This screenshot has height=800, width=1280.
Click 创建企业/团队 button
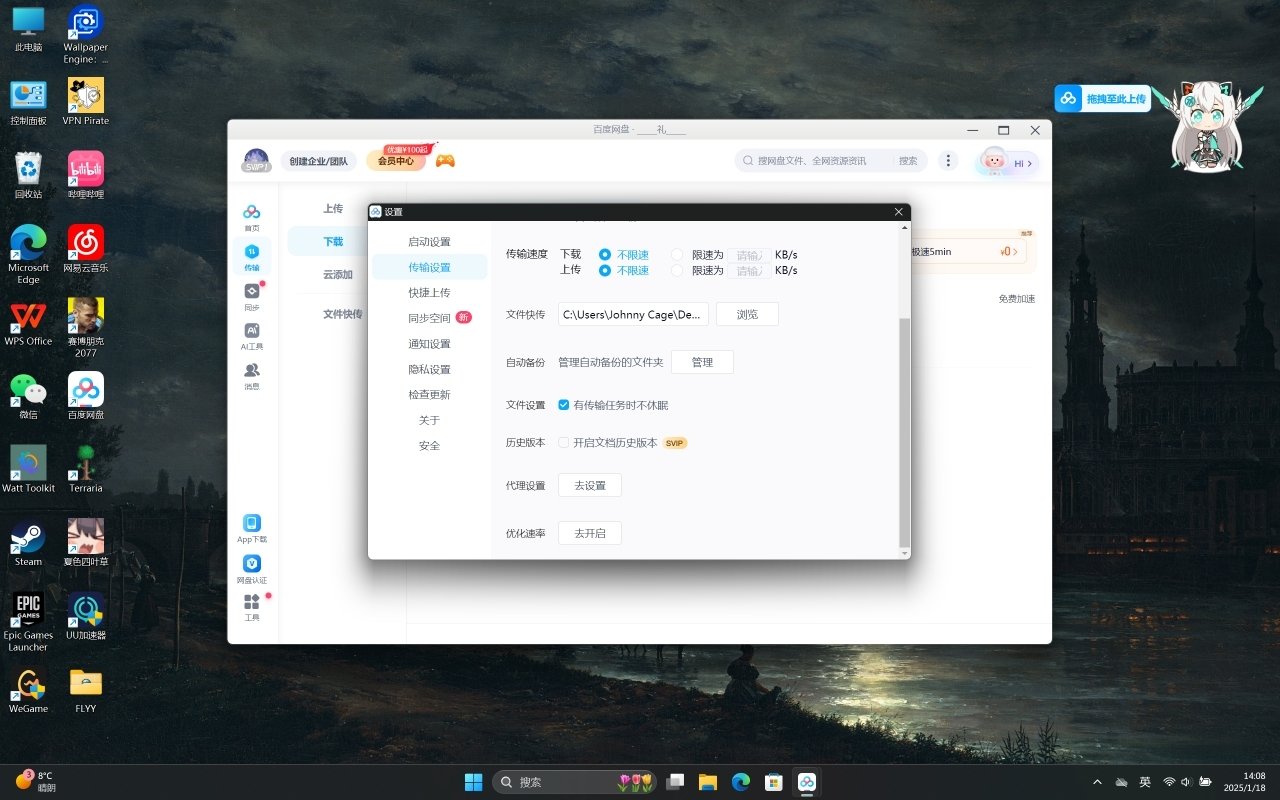pos(319,161)
